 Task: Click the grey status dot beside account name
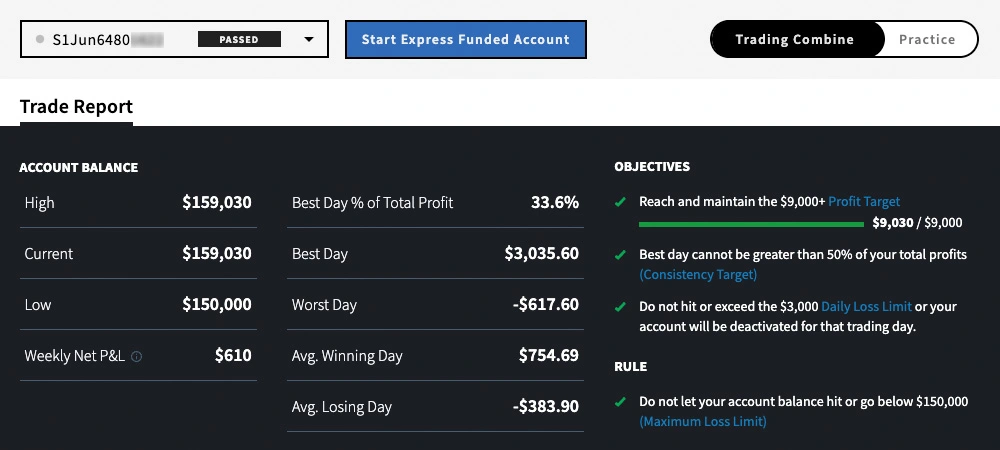39,40
